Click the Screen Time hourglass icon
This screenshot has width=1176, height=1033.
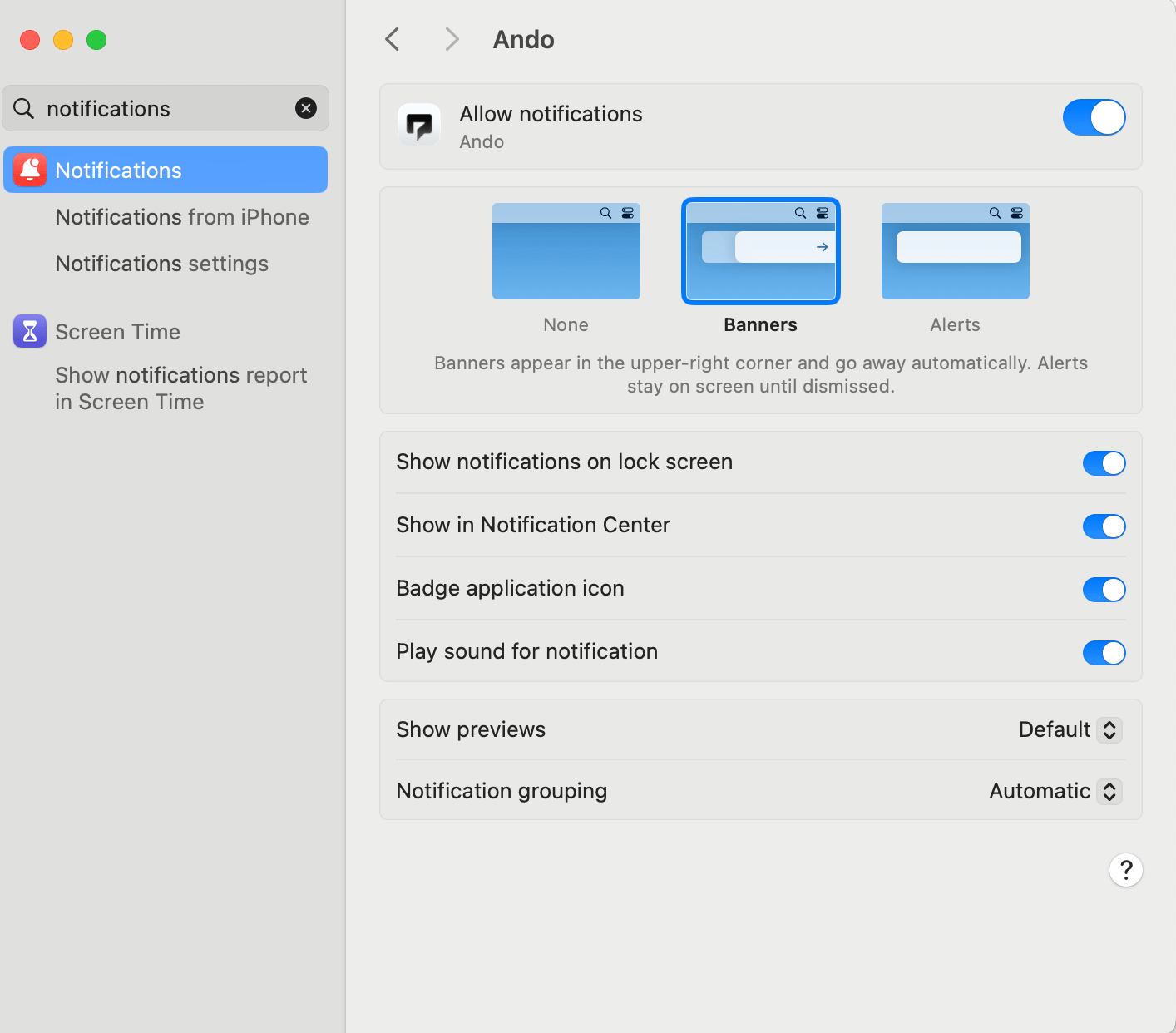click(x=30, y=331)
